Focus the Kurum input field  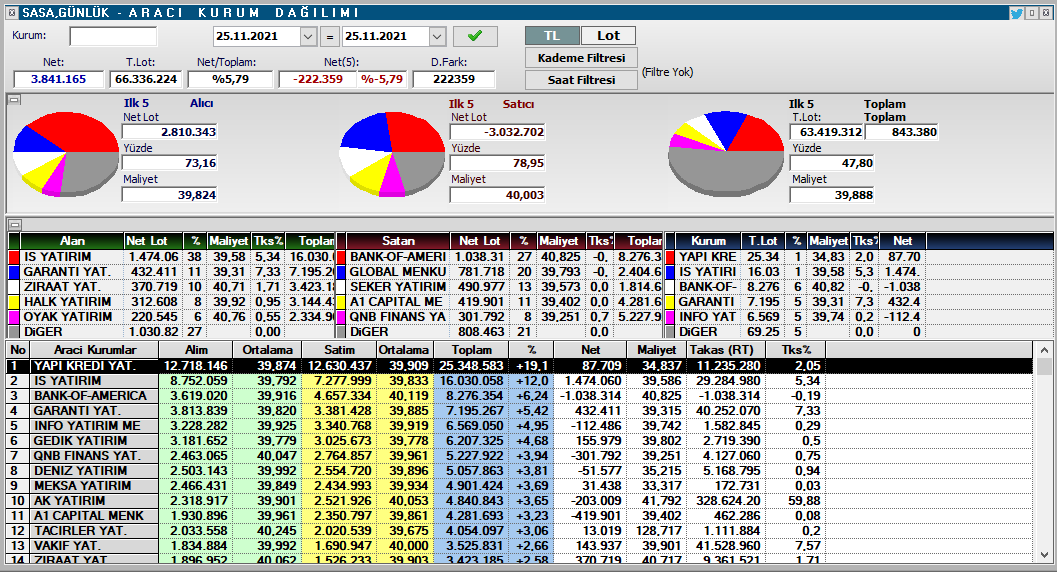pos(113,36)
